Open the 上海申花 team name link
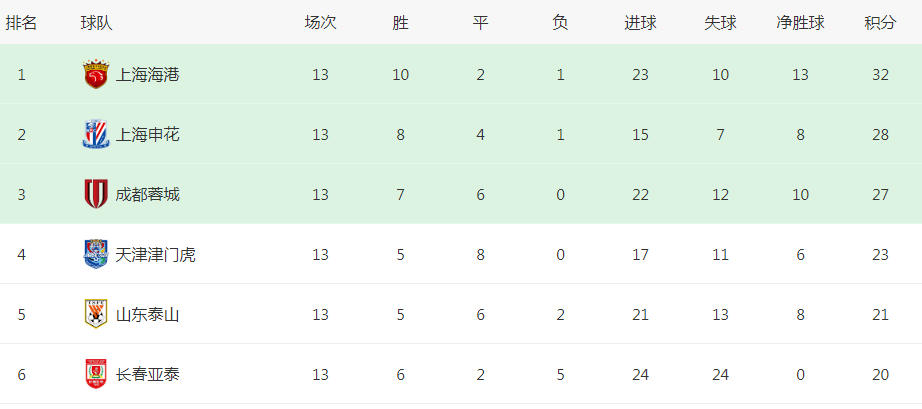This screenshot has width=922, height=409. (148, 135)
